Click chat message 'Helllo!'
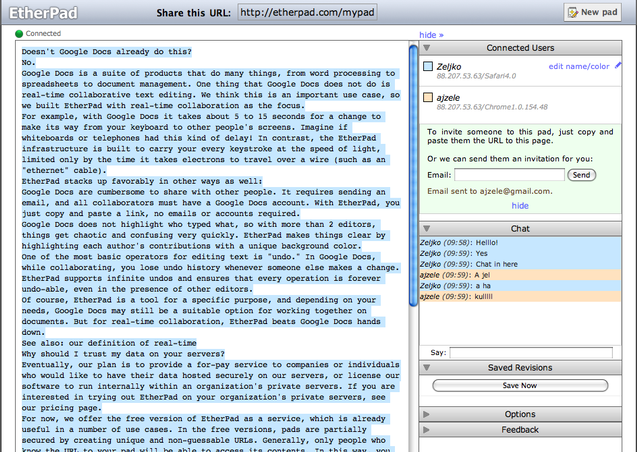Screen dimensions: 637x452 point(487,242)
